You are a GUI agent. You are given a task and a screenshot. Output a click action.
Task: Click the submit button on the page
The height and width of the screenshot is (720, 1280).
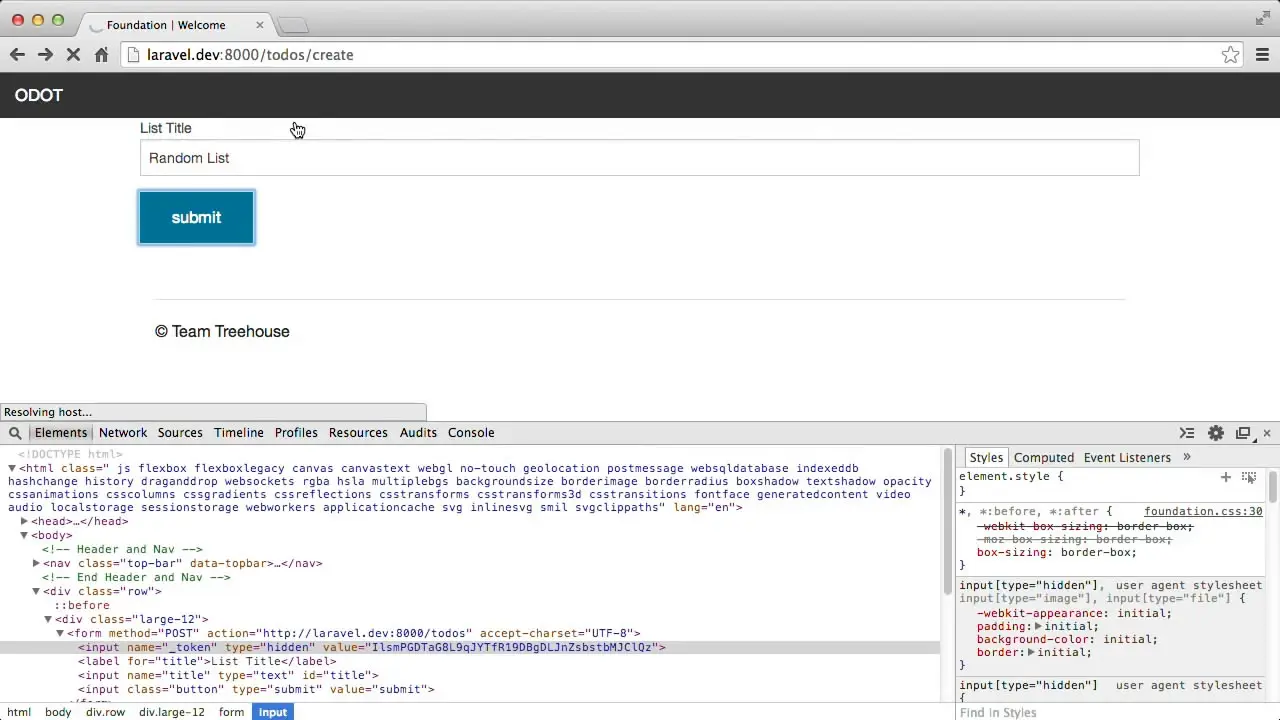[196, 217]
